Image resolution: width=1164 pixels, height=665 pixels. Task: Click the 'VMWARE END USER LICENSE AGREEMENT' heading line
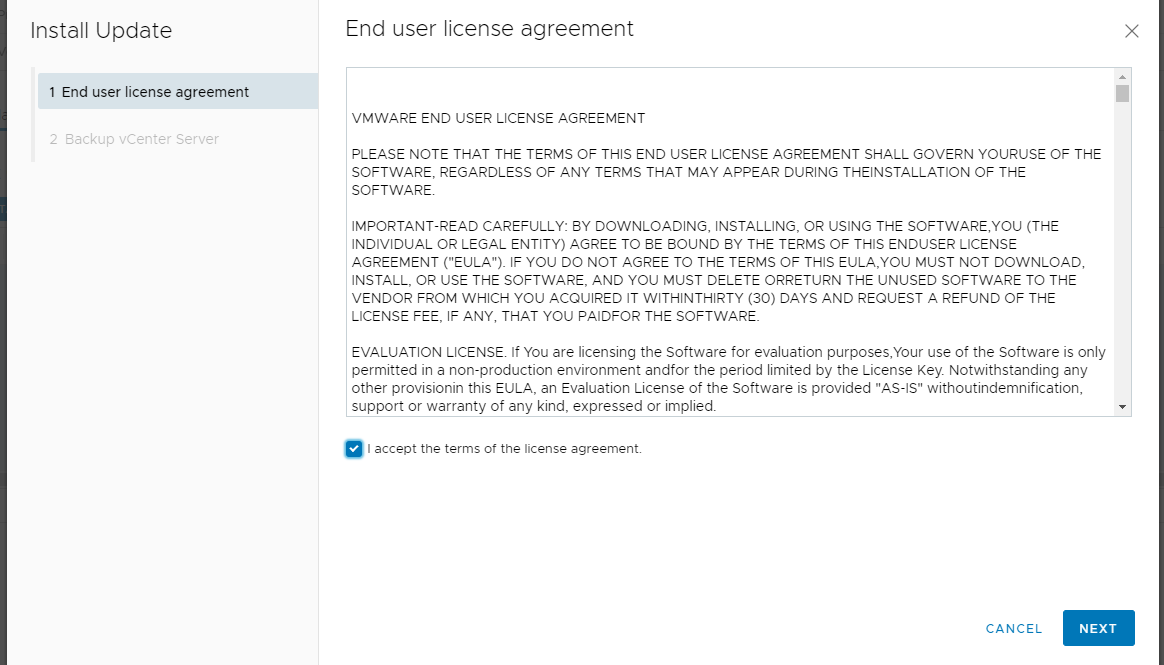pyautogui.click(x=498, y=118)
